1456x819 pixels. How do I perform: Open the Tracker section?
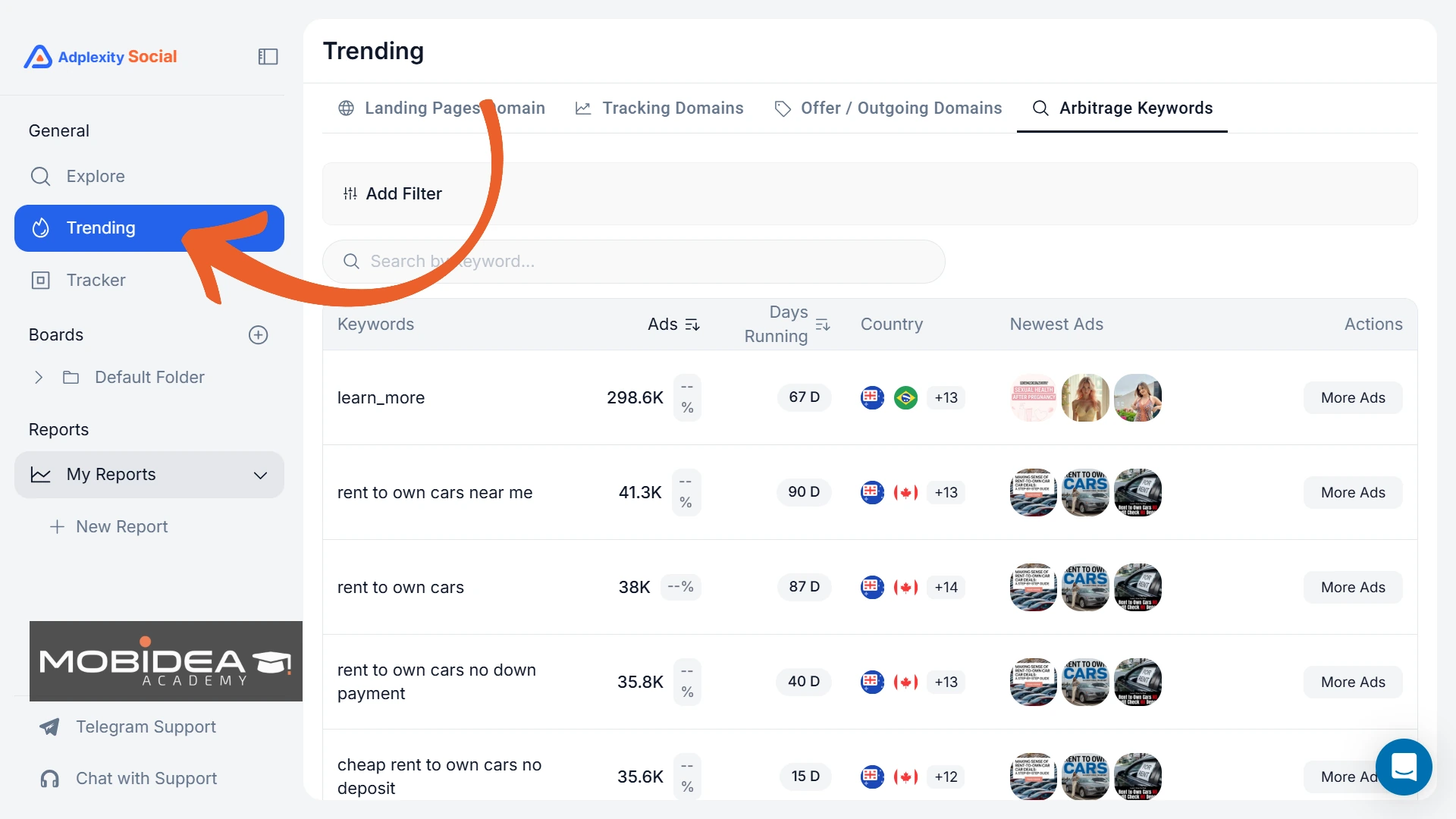[149, 280]
